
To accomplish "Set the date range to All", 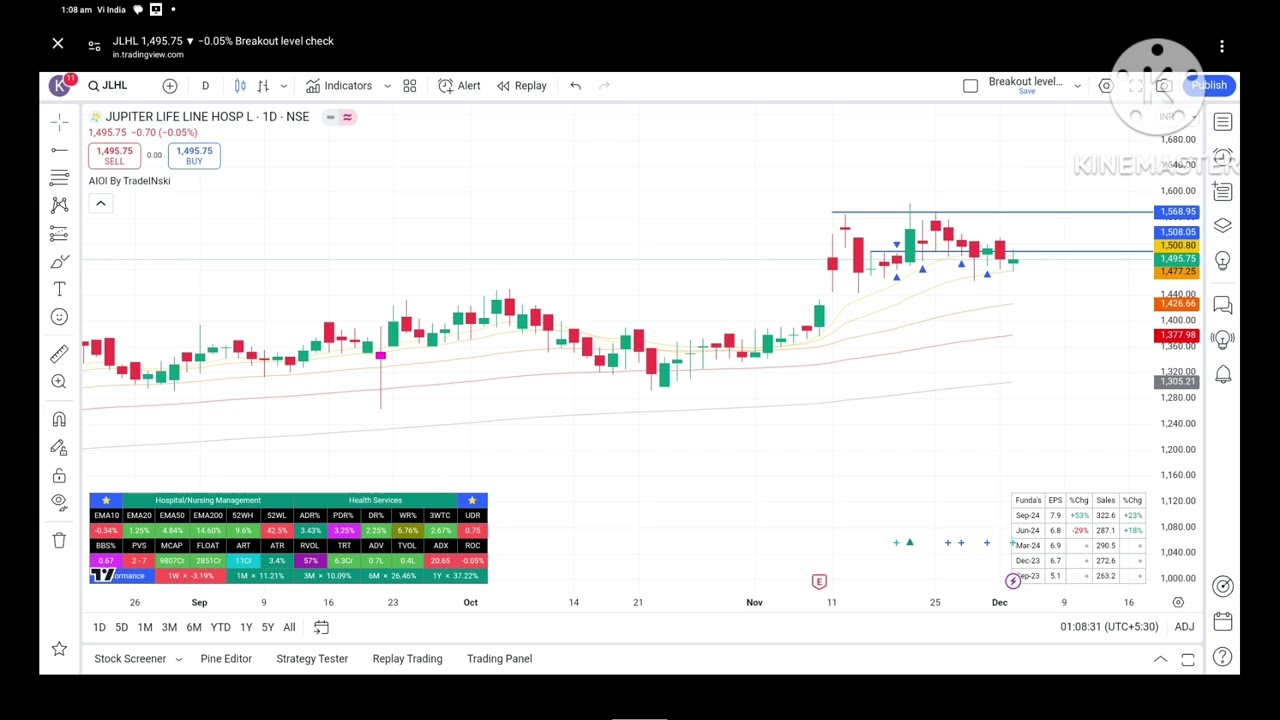I will (289, 627).
